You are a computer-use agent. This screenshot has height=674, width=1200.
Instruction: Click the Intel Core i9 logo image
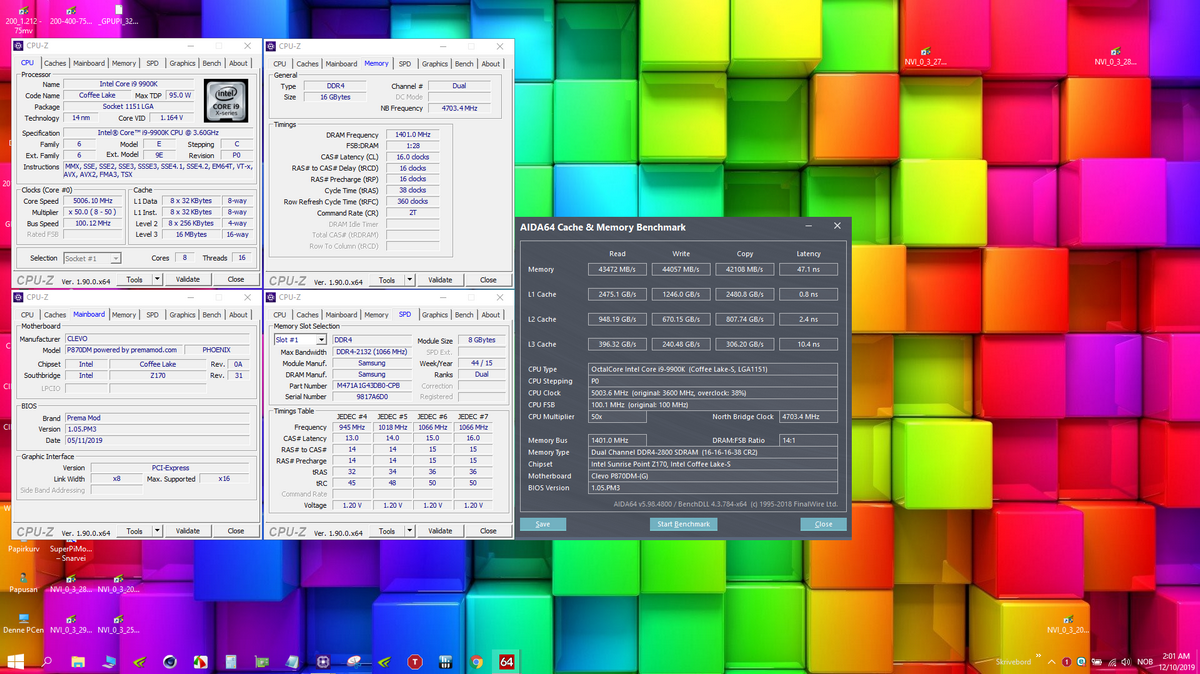(228, 100)
